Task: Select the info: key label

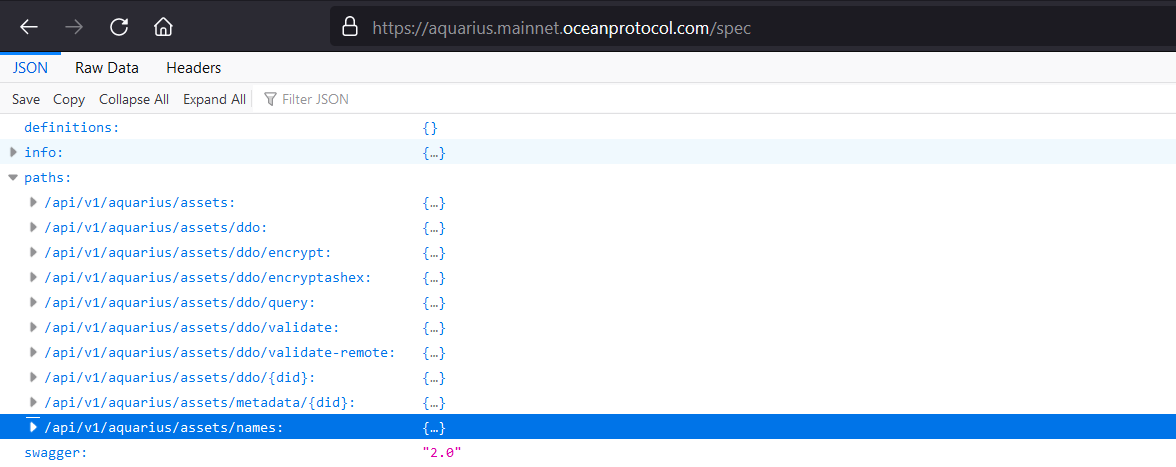Action: [x=44, y=153]
